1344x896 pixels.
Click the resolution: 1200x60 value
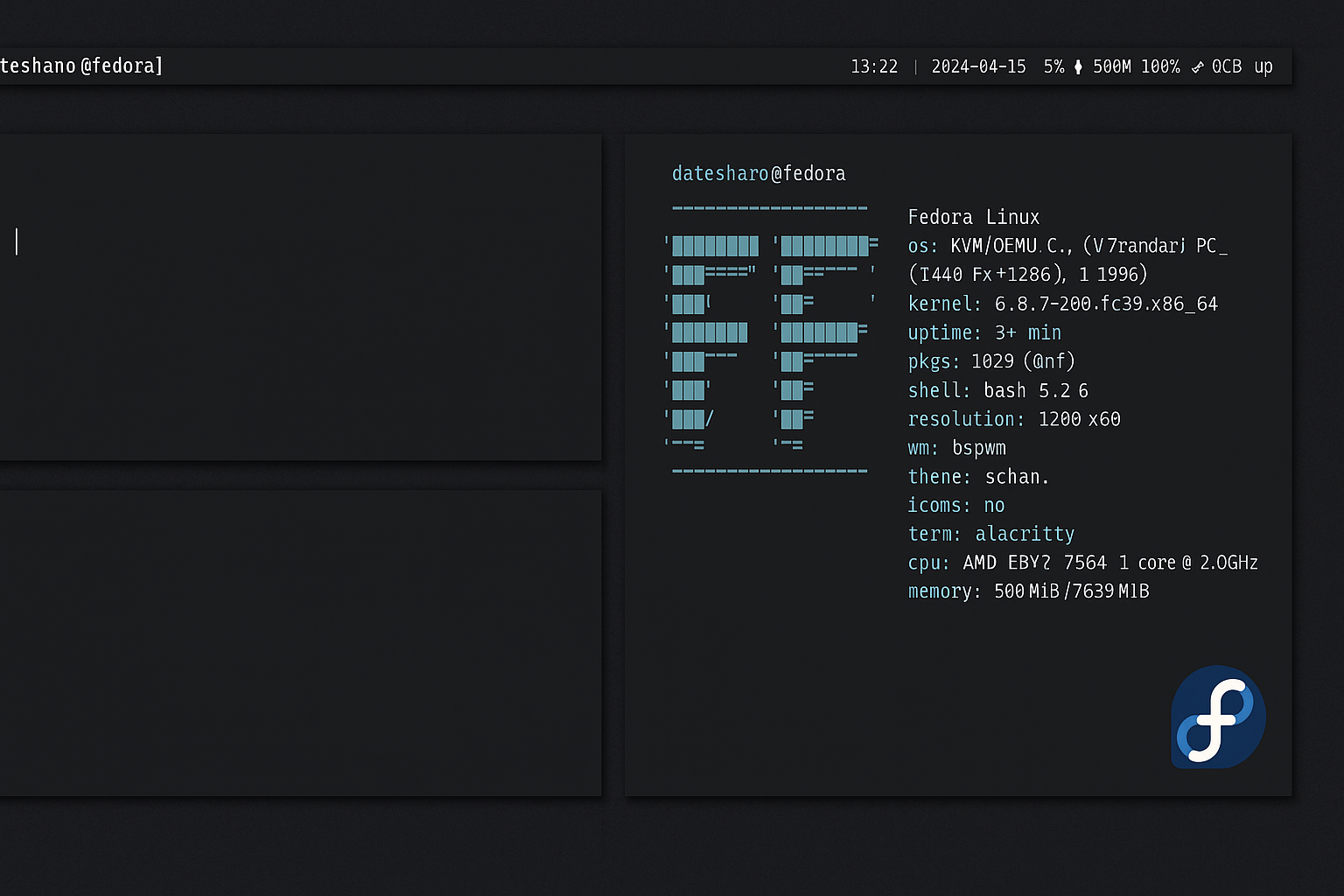pyautogui.click(x=1079, y=419)
